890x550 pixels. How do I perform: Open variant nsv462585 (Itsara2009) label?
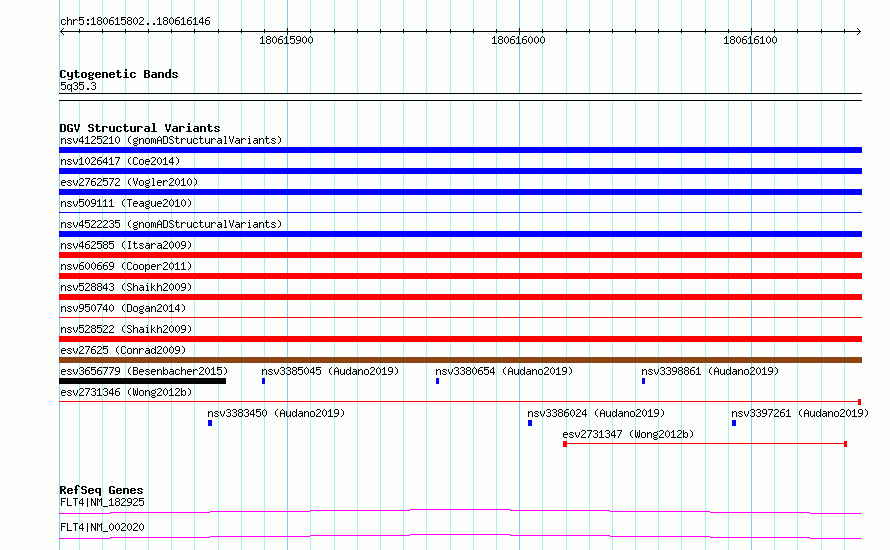tap(126, 245)
